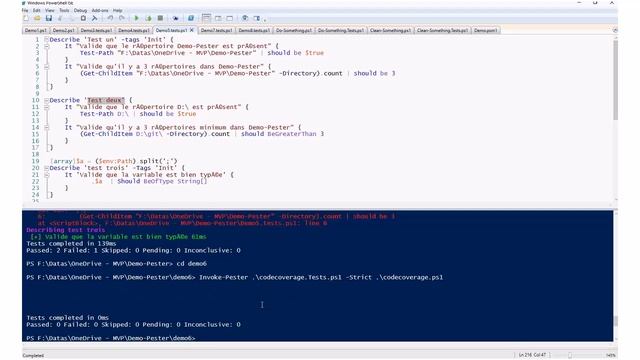Click the line and column indicator in status bar
Viewport: 640px width, 360px height.
tap(532, 355)
